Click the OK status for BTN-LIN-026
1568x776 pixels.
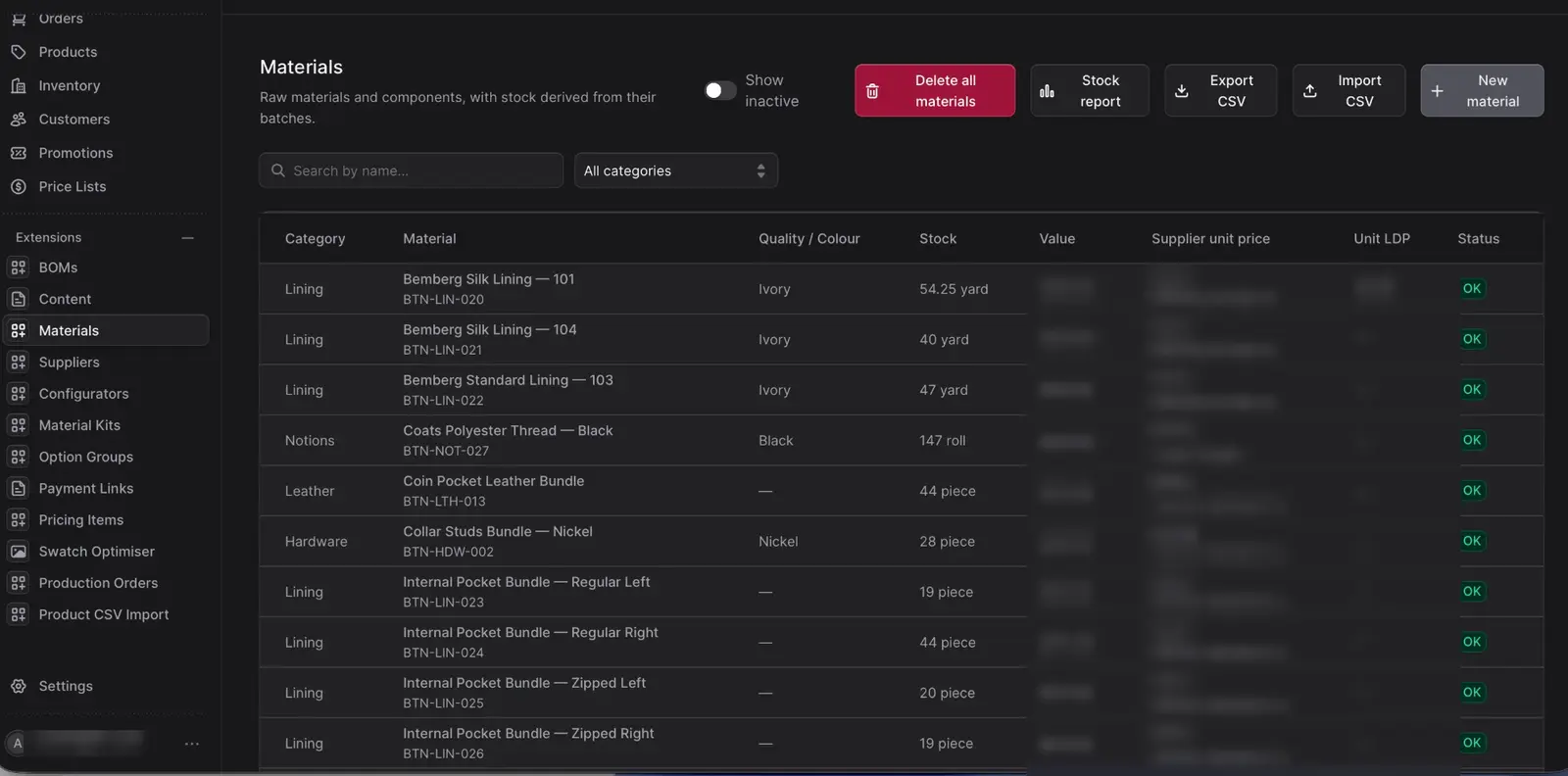click(x=1472, y=743)
